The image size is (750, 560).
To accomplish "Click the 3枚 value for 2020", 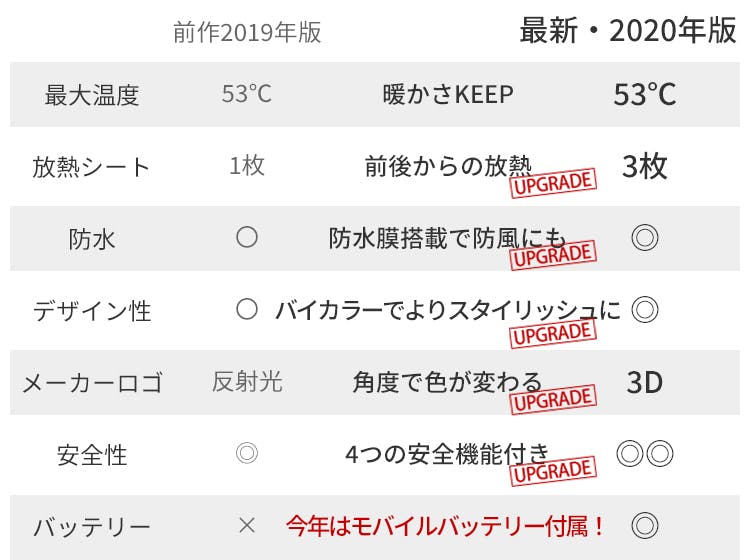I will tap(645, 166).
